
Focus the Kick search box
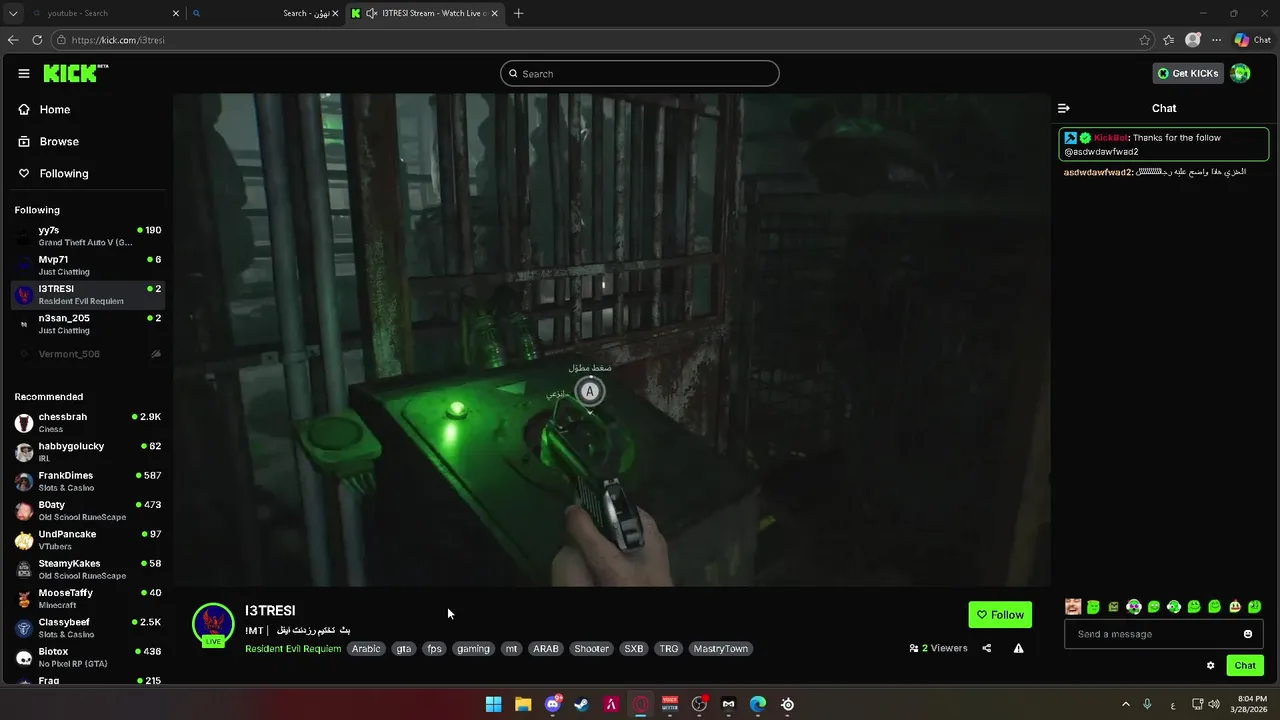pos(640,73)
